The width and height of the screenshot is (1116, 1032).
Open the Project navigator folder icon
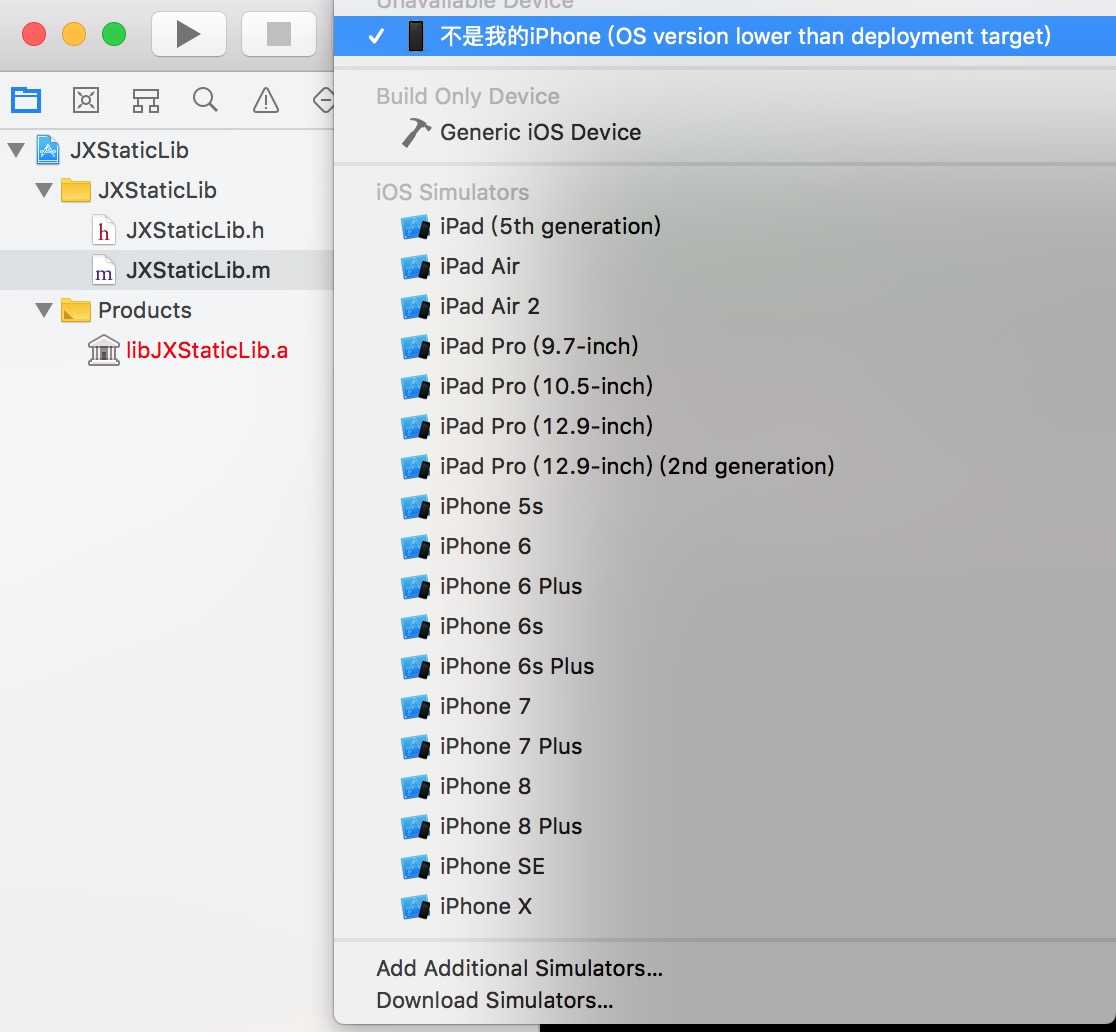click(x=26, y=100)
